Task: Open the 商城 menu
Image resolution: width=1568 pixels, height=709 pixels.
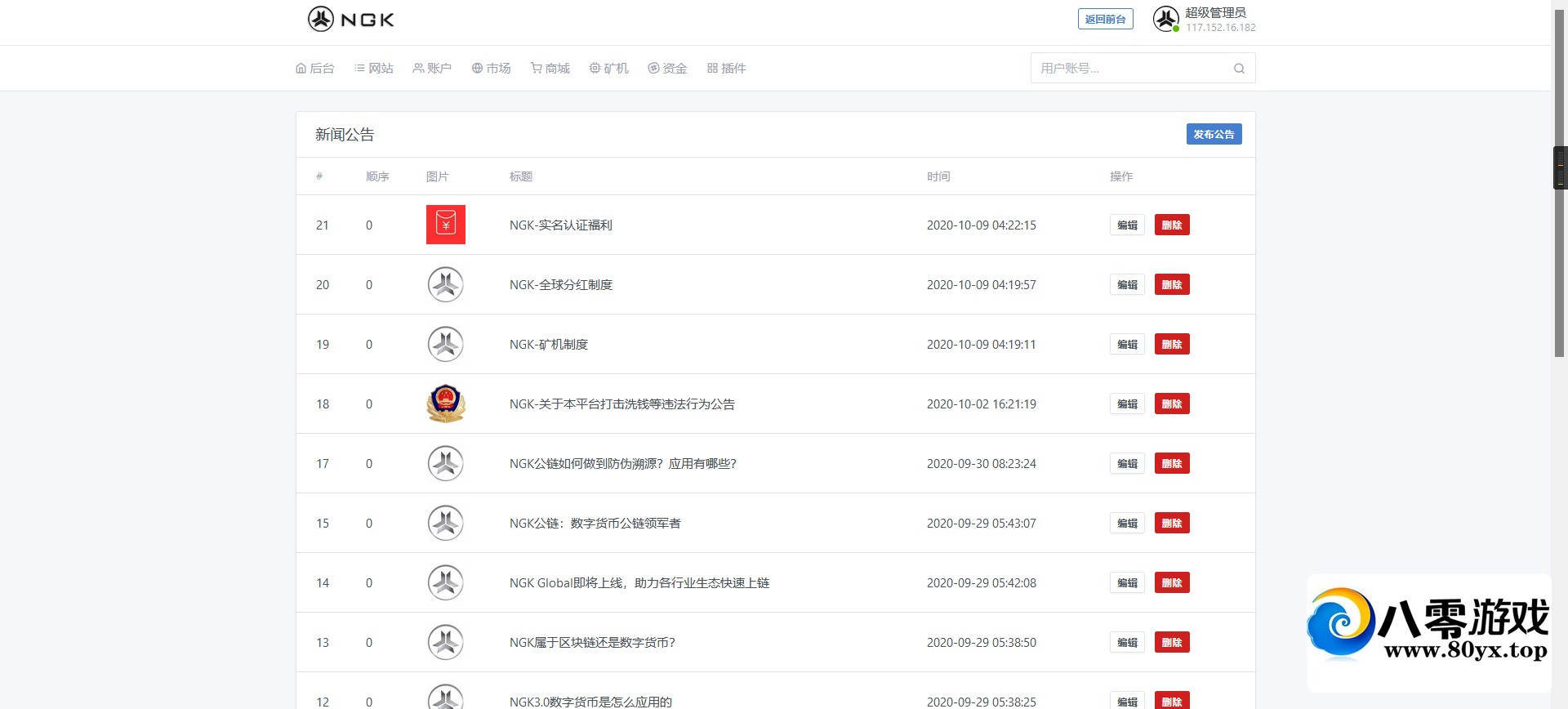Action: (x=550, y=69)
